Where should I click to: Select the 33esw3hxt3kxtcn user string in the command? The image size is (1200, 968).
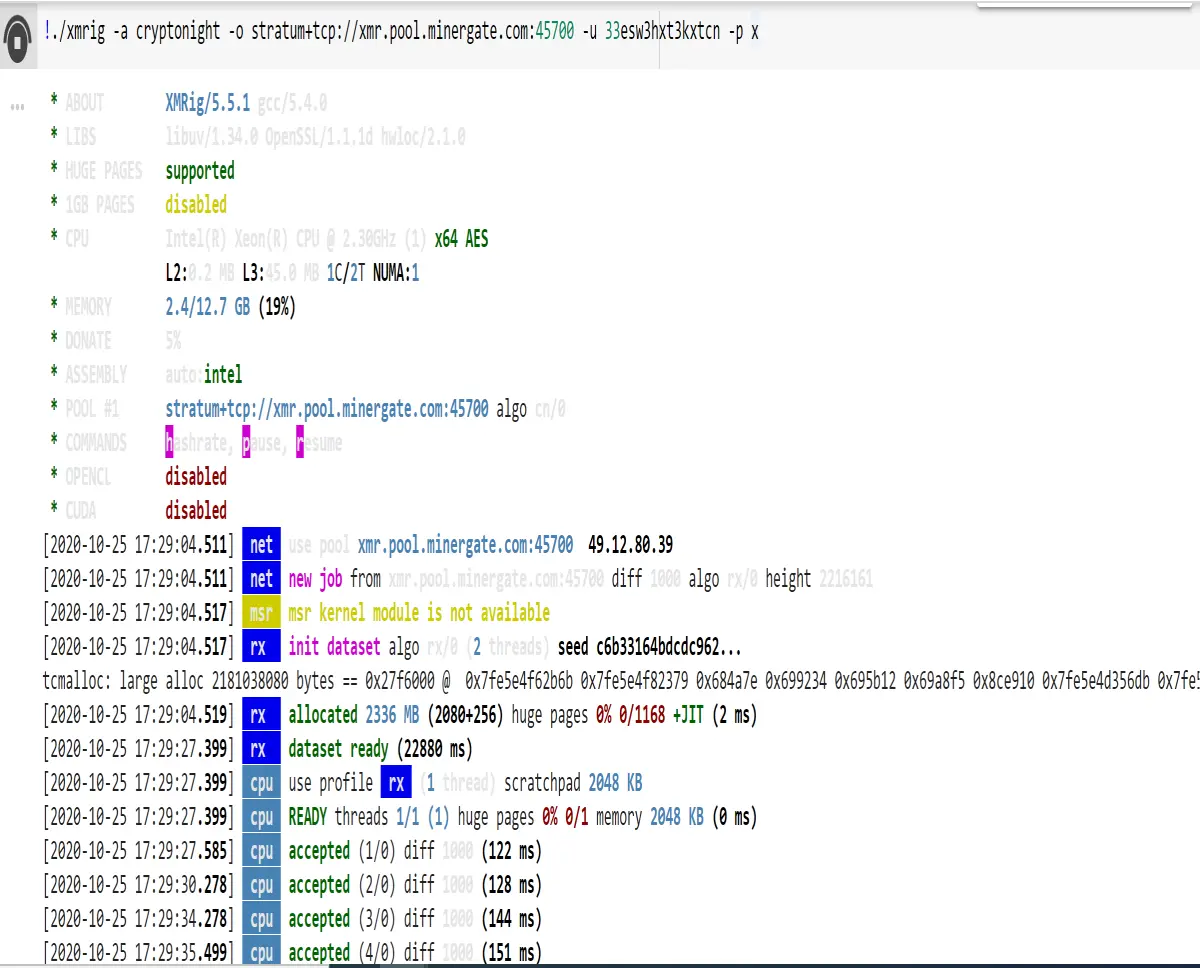[662, 31]
